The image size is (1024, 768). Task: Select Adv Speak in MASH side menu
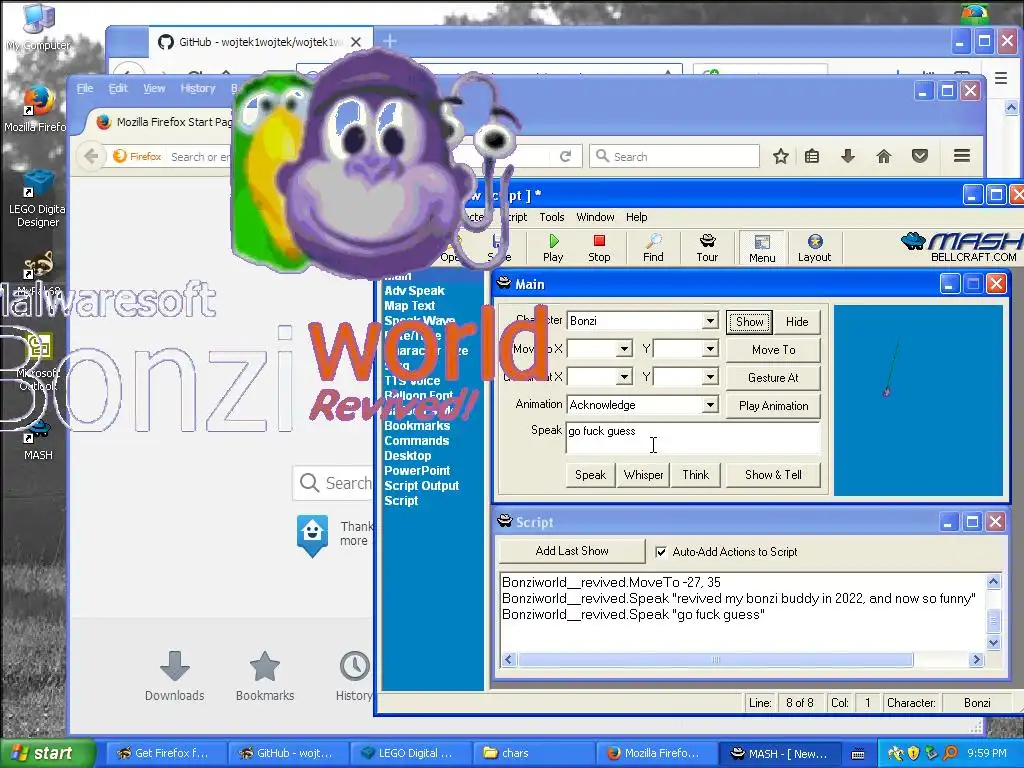coord(414,291)
